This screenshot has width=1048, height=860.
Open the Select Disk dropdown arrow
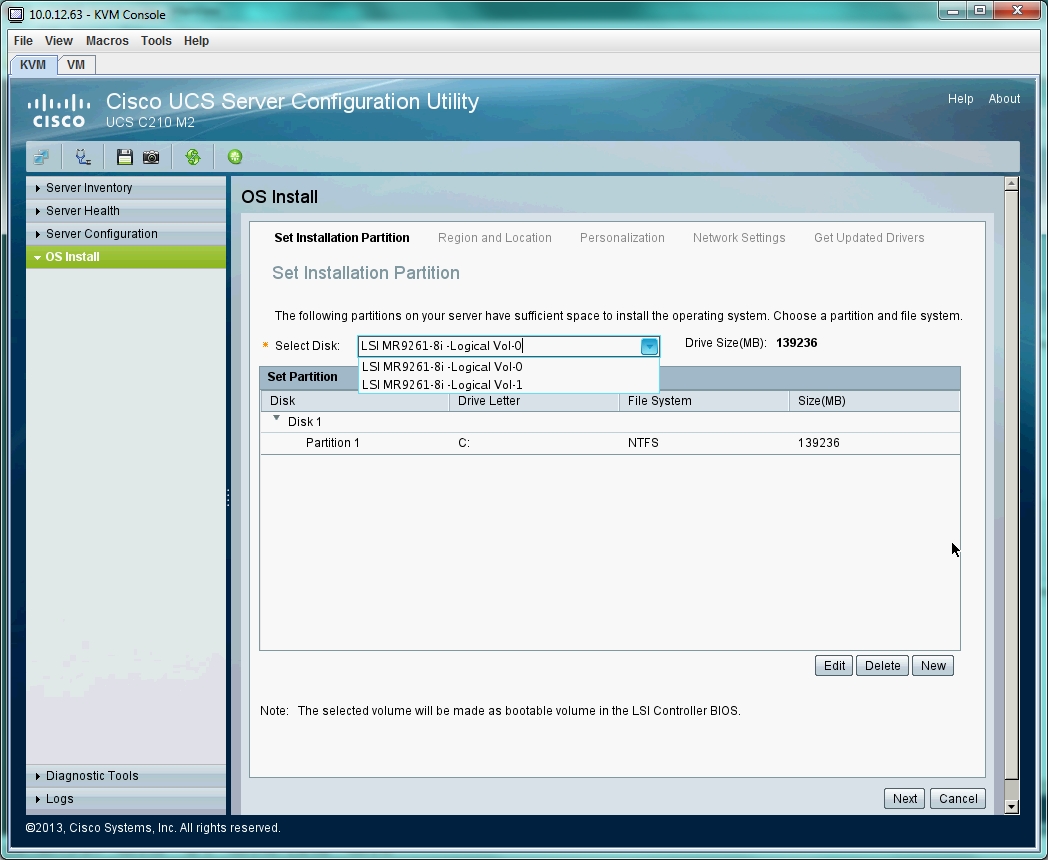[x=649, y=346]
